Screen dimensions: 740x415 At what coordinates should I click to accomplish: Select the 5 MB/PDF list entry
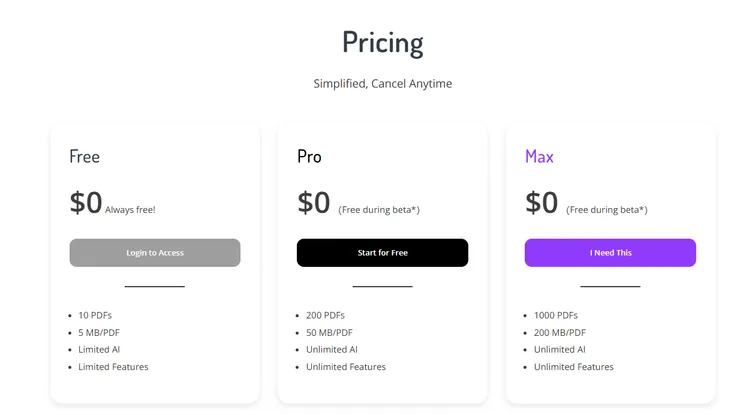click(99, 332)
